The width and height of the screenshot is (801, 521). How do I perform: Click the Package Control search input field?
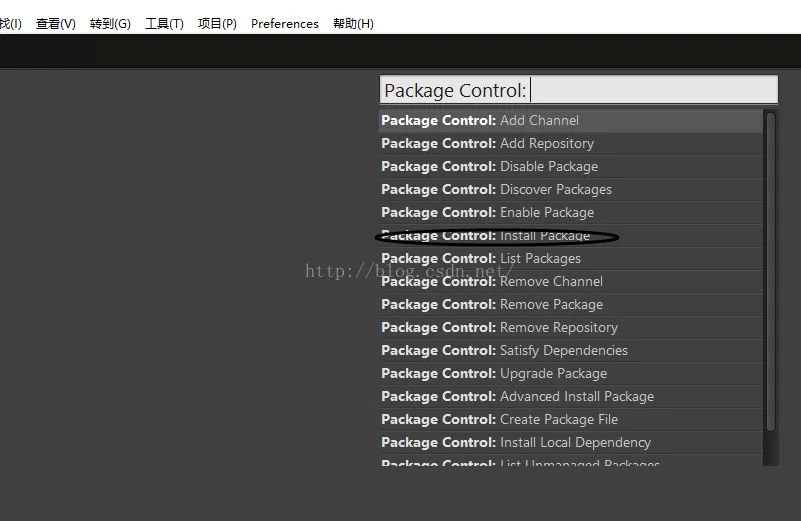(x=578, y=90)
